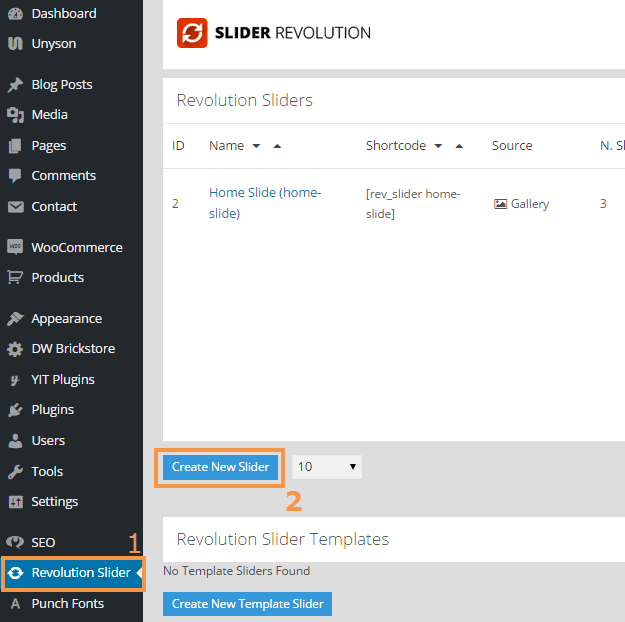Screen dimensions: 625x622
Task: Click the Slider Revolution logo icon
Action: point(191,33)
